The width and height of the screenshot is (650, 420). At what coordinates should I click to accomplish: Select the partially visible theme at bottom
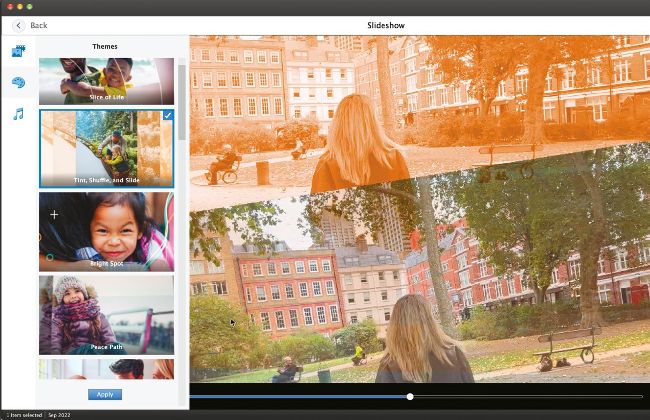106,369
